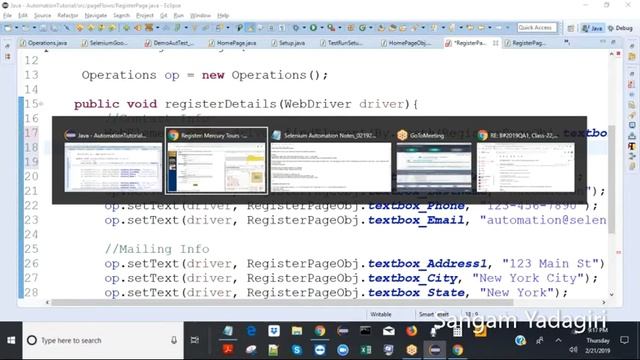Image resolution: width=640 pixels, height=360 pixels.
Task: Open the Action Center notifications icon
Action: [624, 340]
